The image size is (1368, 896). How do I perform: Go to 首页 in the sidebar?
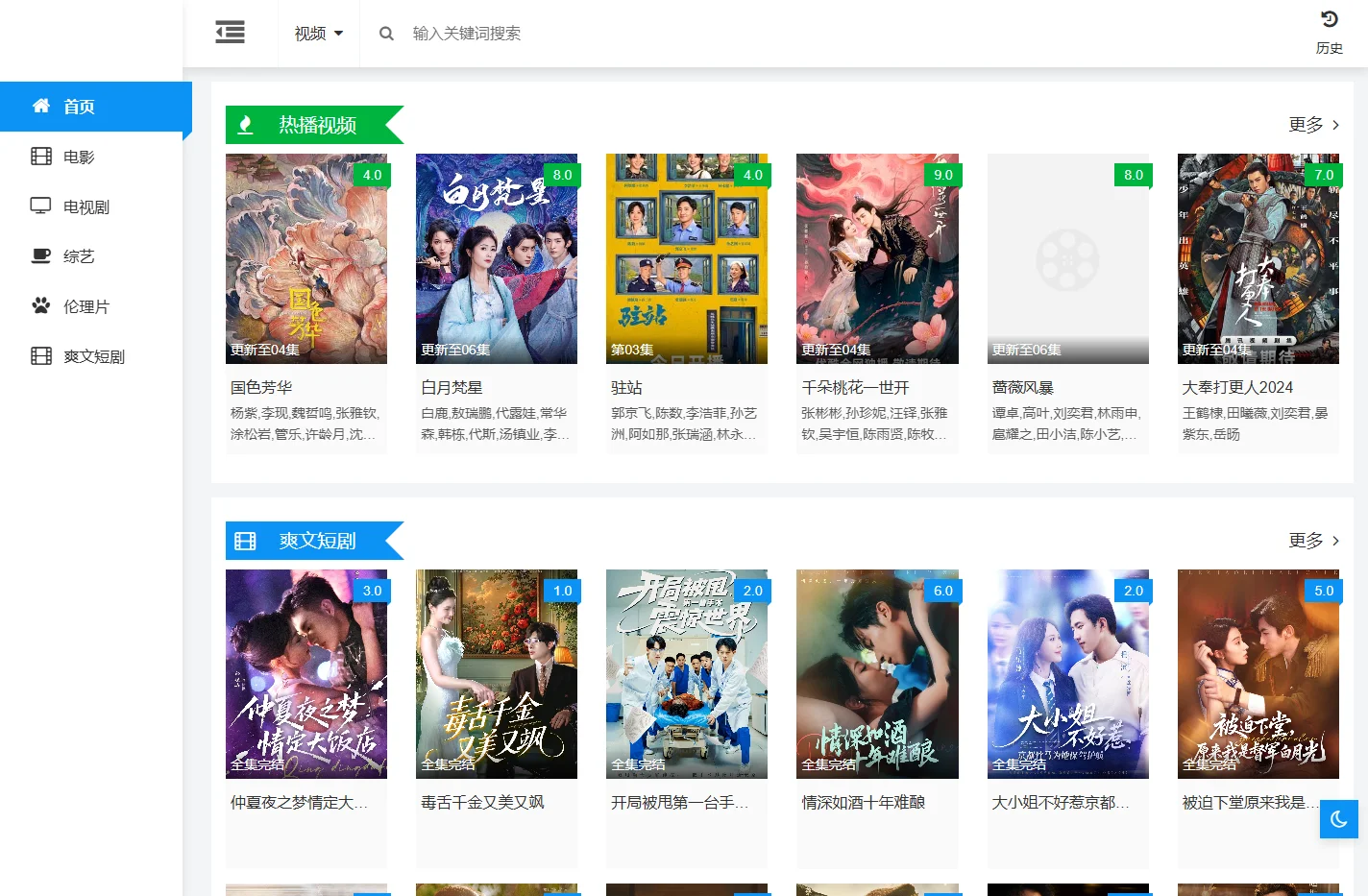tap(96, 107)
